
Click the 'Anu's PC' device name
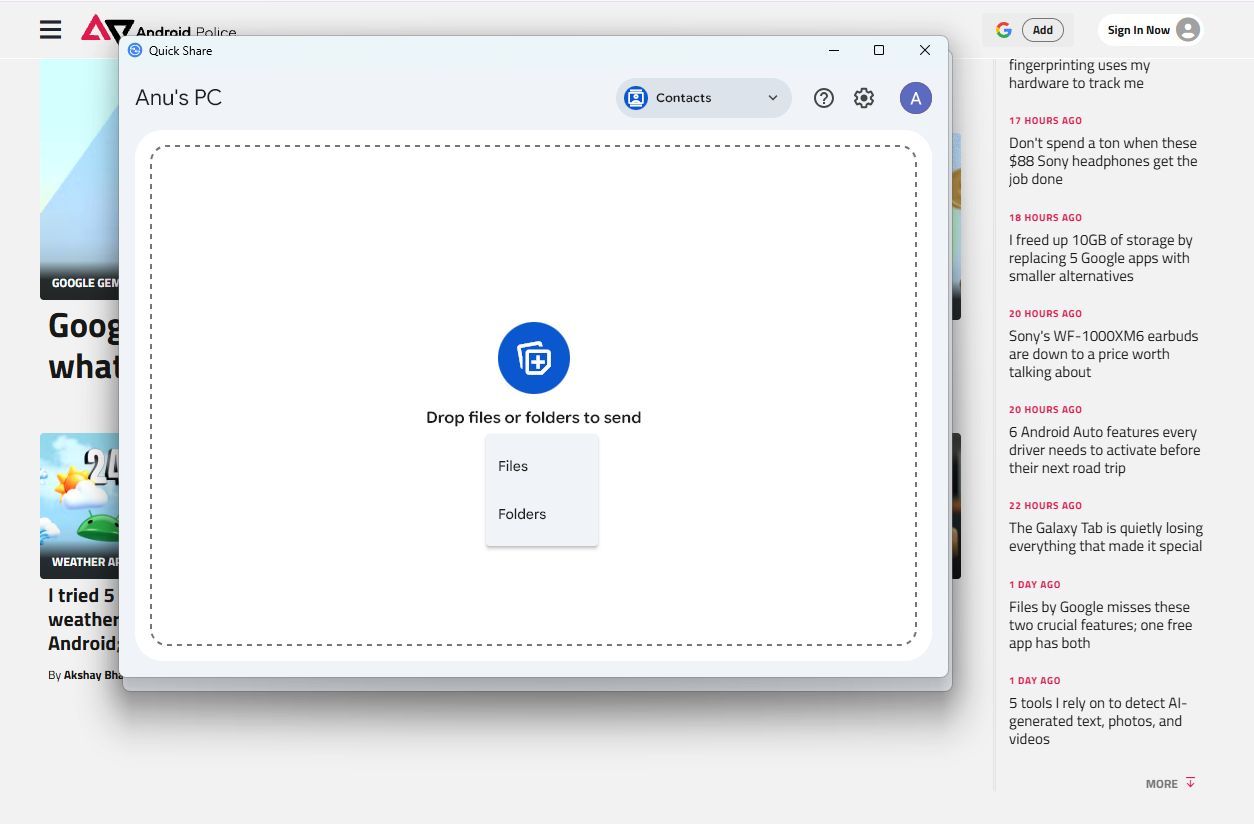pos(178,98)
